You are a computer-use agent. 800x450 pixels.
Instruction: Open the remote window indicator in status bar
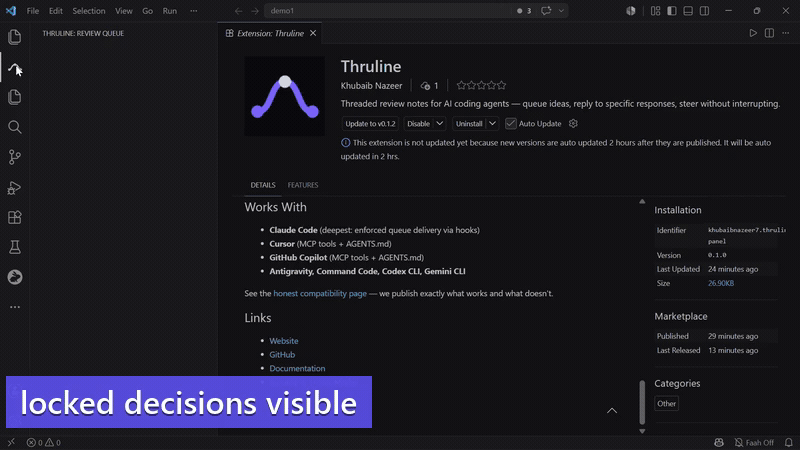point(11,442)
